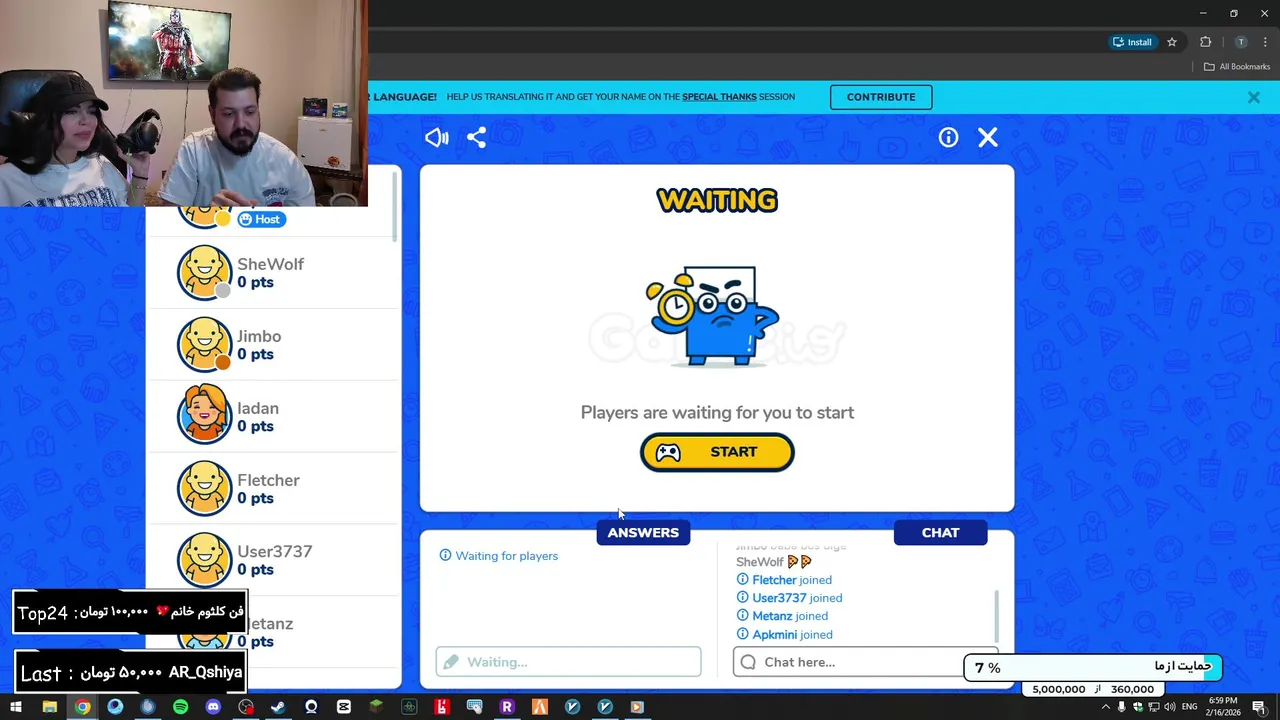Viewport: 1280px width, 720px height.
Task: Select player SheWolf's avatar
Action: 205,272
